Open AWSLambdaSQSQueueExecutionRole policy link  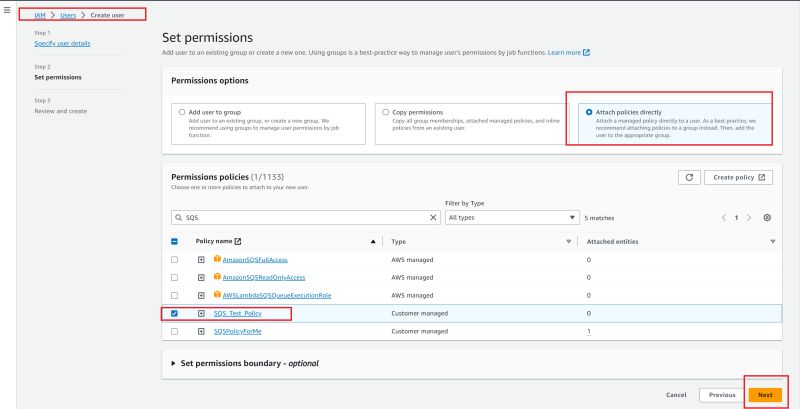(277, 295)
